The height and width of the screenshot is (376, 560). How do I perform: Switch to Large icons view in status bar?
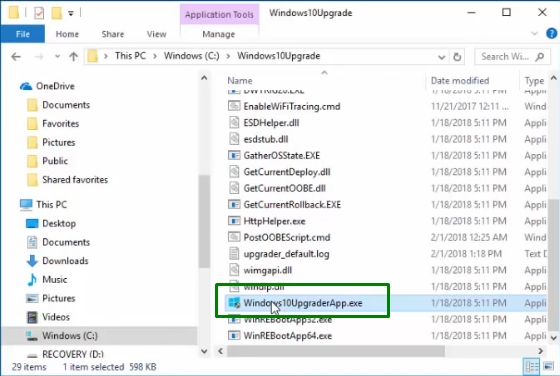coord(548,366)
